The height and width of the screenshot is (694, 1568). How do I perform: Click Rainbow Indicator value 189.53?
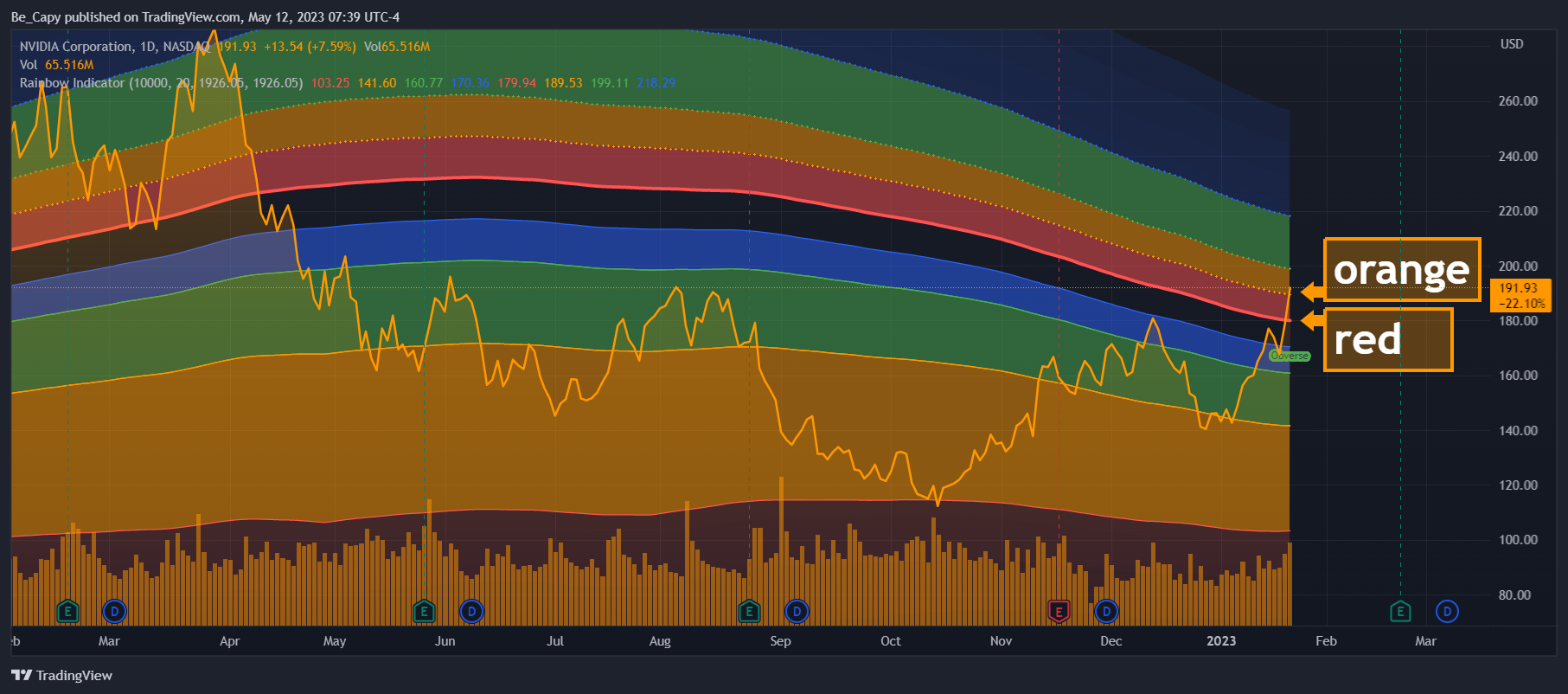(563, 83)
